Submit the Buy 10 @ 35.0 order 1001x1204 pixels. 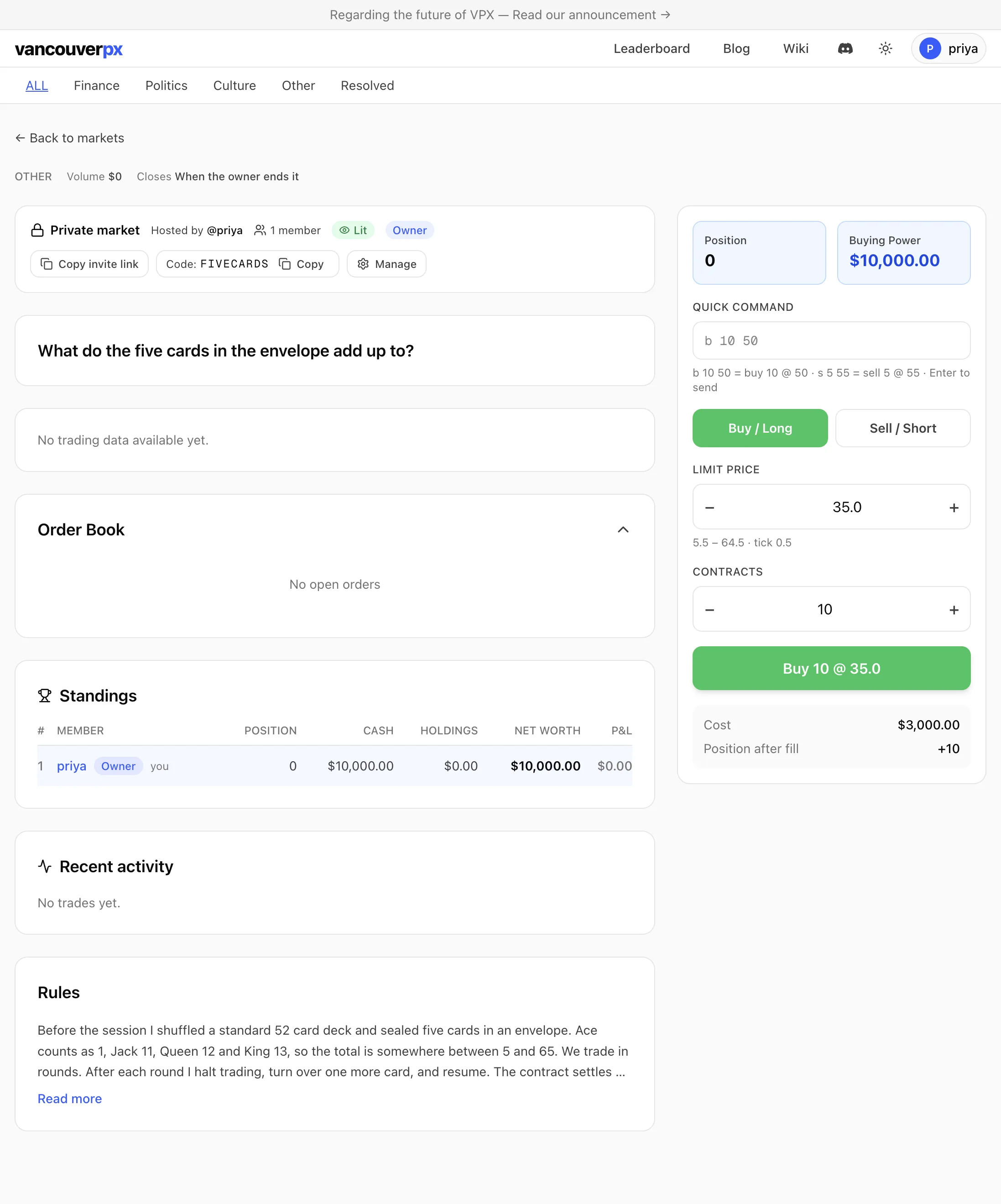[x=831, y=669]
